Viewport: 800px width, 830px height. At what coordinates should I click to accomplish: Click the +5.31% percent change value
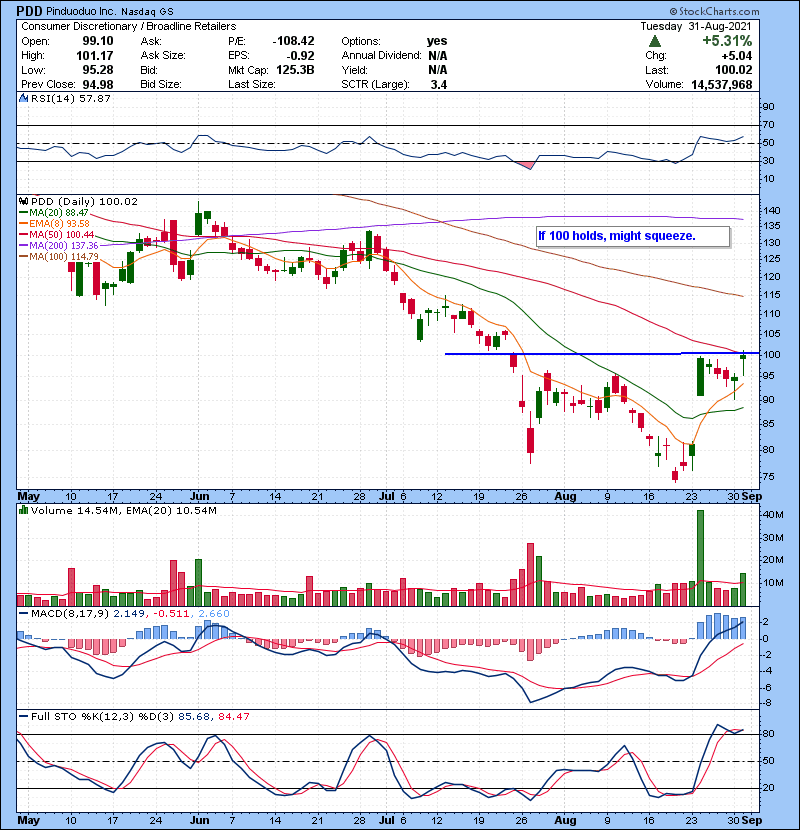click(727, 41)
